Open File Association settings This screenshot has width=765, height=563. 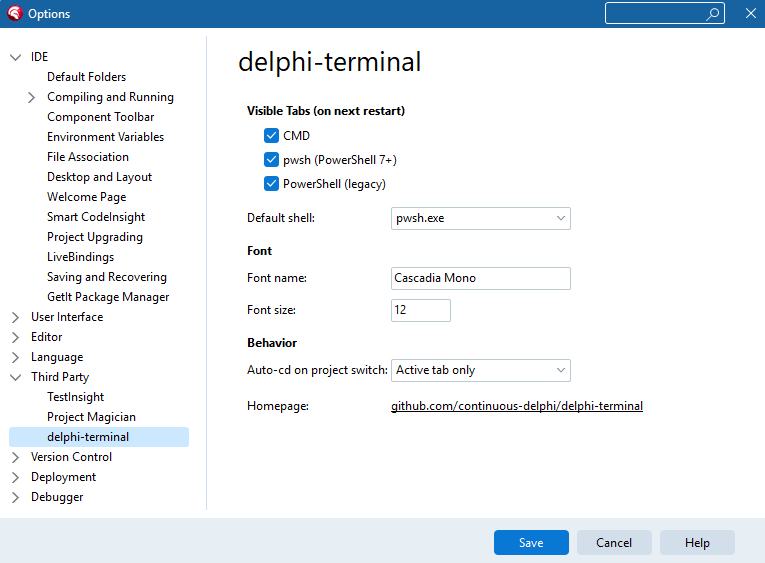(88, 157)
